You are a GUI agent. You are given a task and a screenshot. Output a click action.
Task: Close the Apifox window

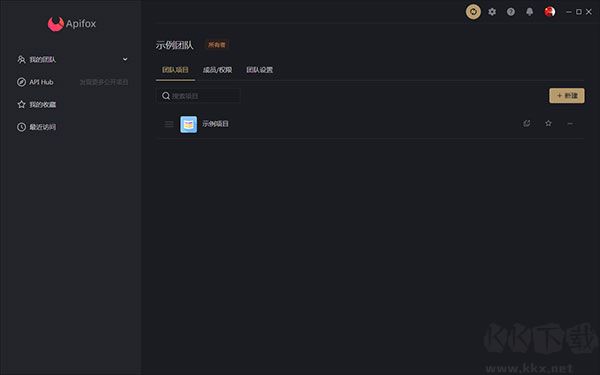(x=589, y=12)
